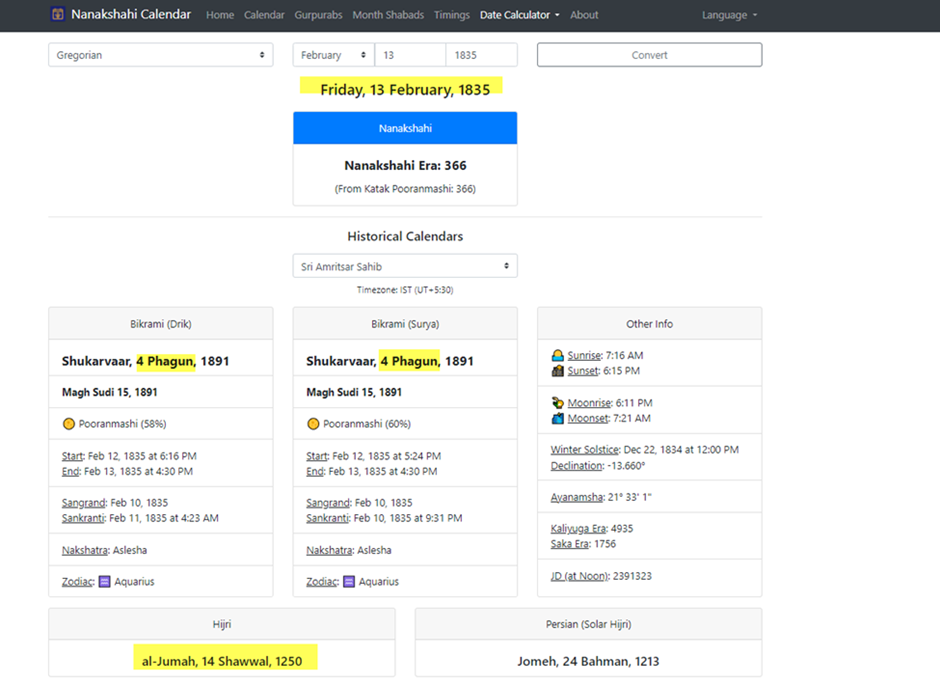Click the moonrise icon in Other Info
Image resolution: width=940 pixels, height=685 pixels.
558,403
